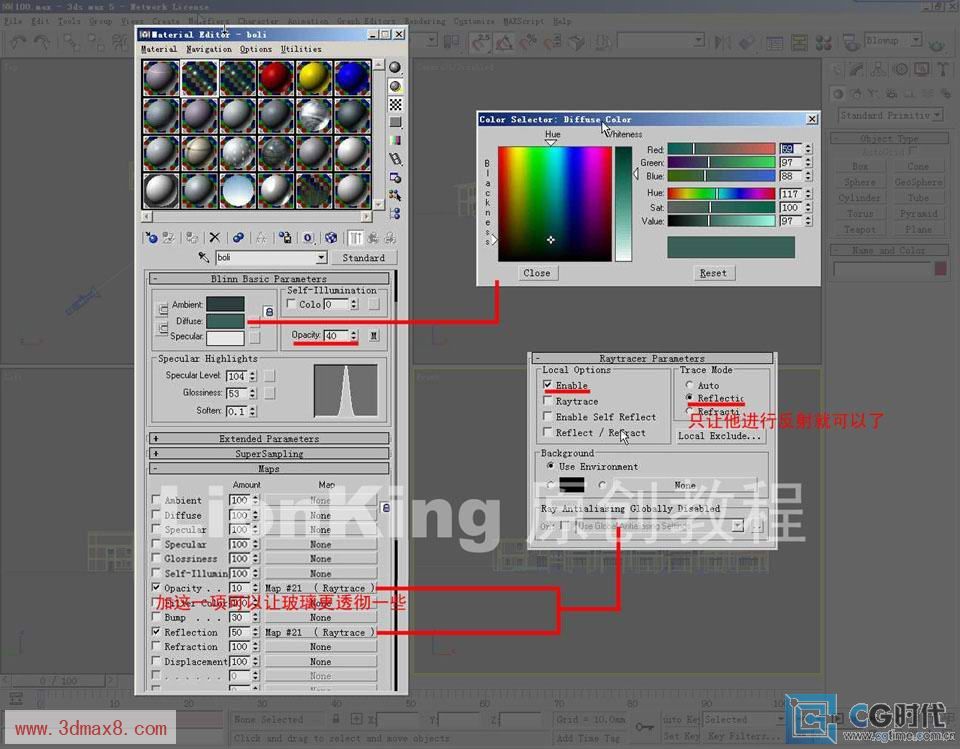The height and width of the screenshot is (749, 960).
Task: Click the Red slider in Color Selector
Action: click(x=721, y=149)
